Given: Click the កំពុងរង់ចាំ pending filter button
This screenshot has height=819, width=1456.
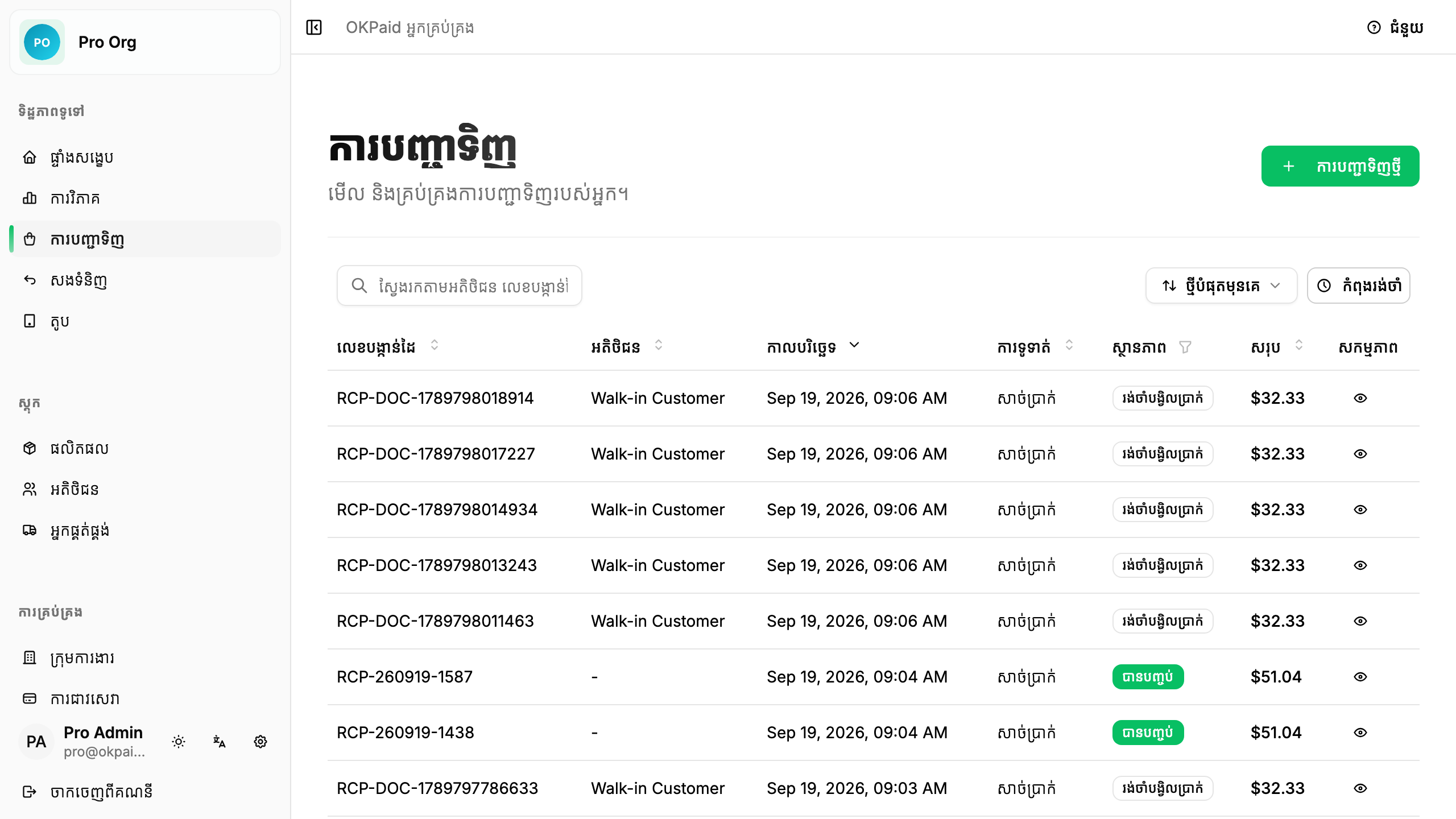Looking at the screenshot, I should pyautogui.click(x=1358, y=286).
